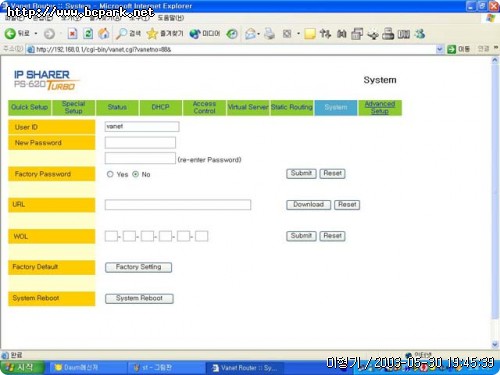Open the Static Routing tab

click(292, 107)
